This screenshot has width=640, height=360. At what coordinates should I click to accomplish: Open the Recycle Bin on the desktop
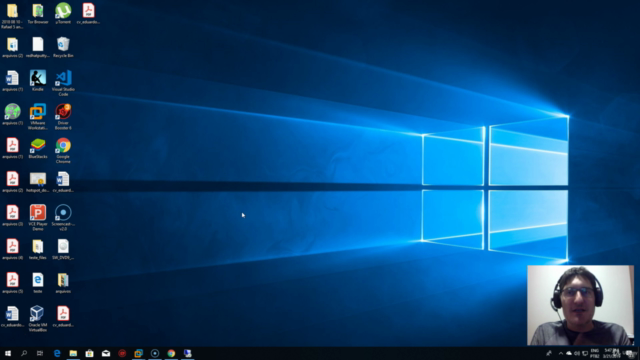[63, 47]
